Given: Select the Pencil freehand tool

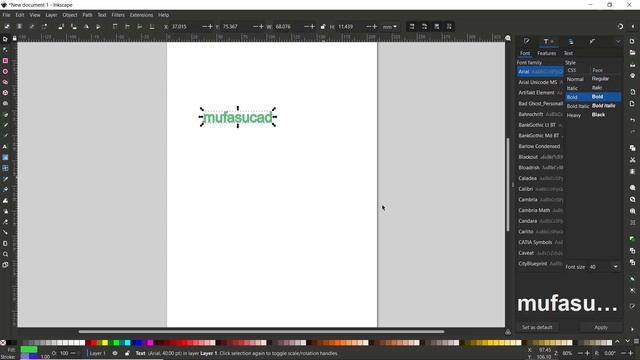Looking at the screenshot, I should 5,125.
